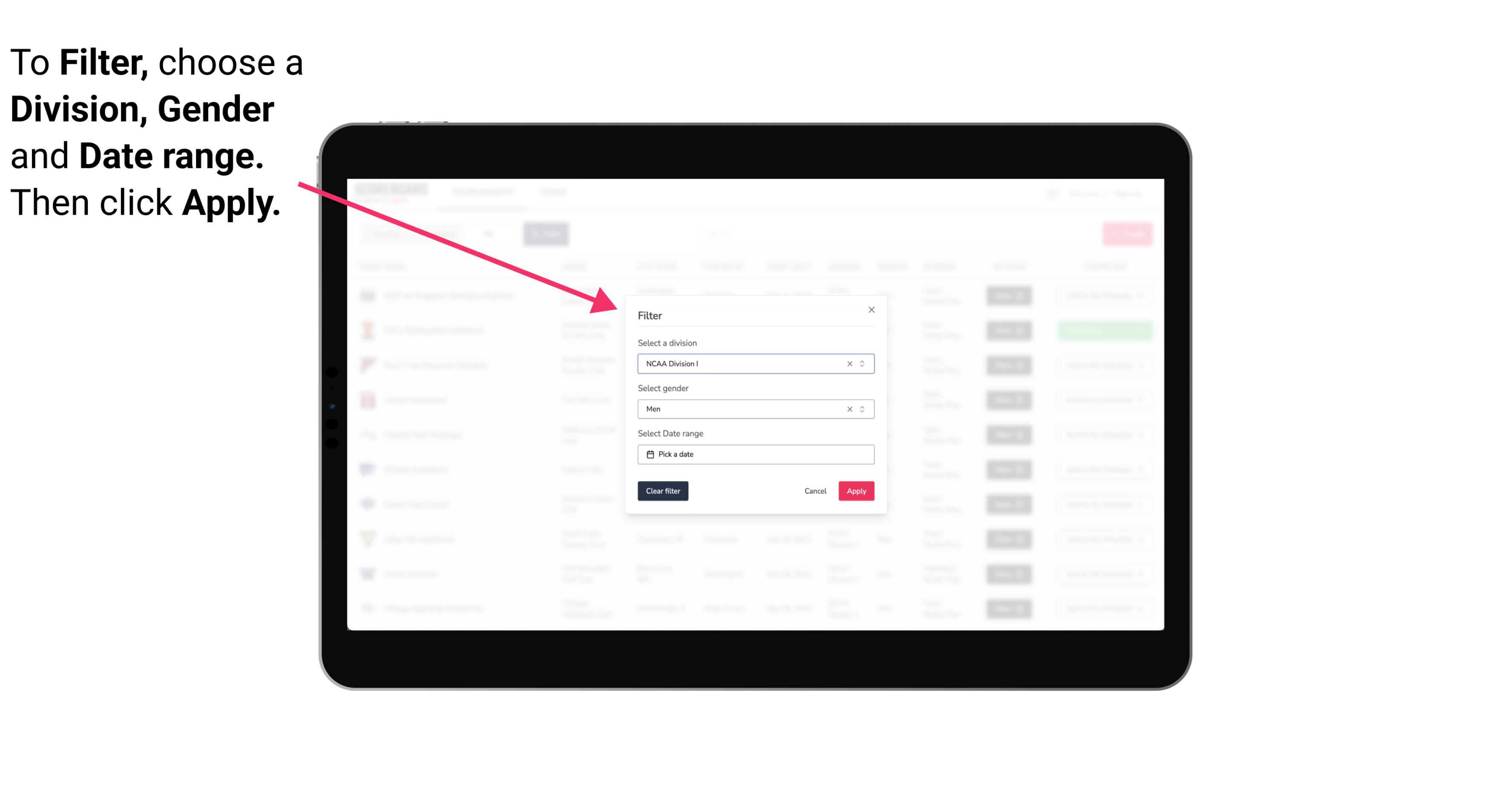
Task: Click the calendar icon in date field
Action: pyautogui.click(x=649, y=454)
